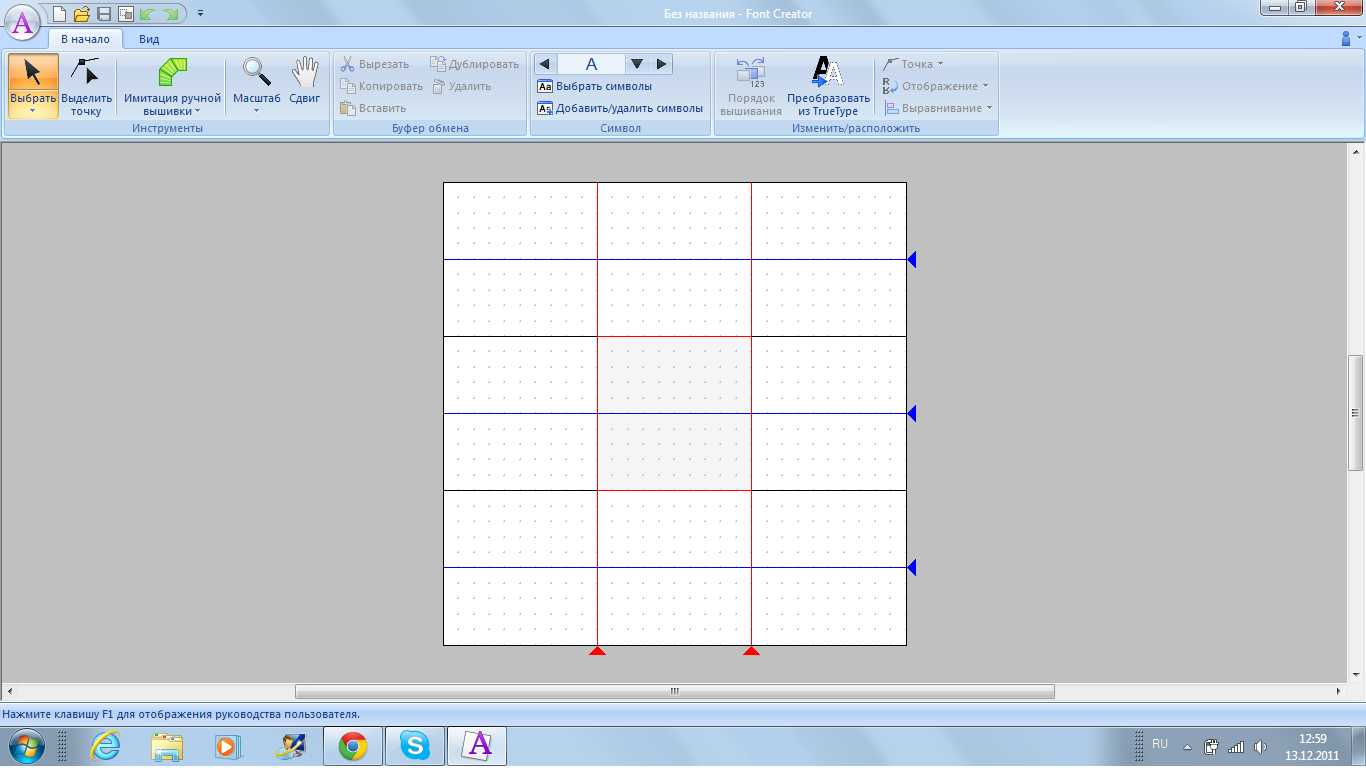Open Google Chrome from the taskbar

point(352,746)
